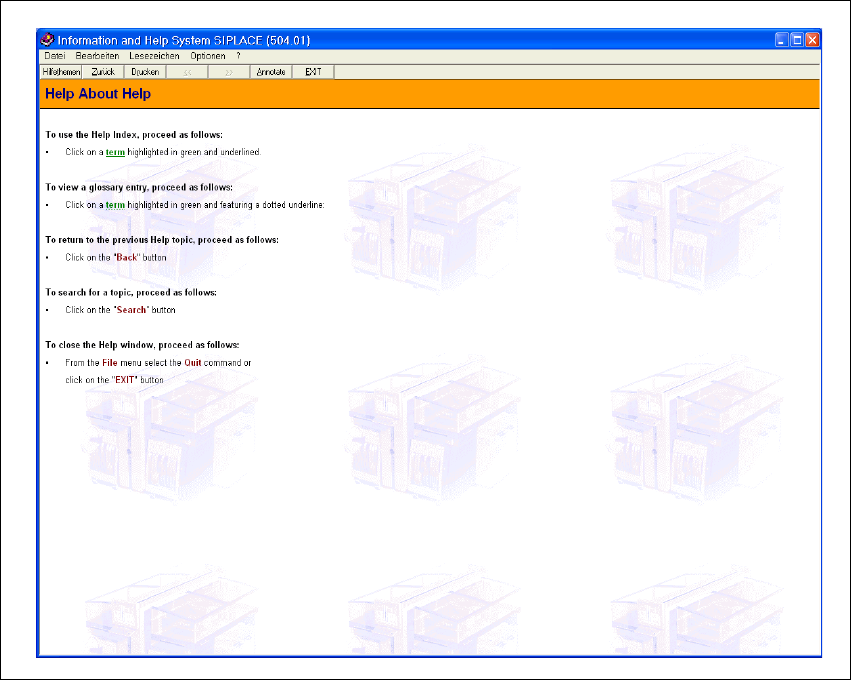Screen dimensions: 851x680
Task: Click the next topic >> button
Action: coord(229,72)
